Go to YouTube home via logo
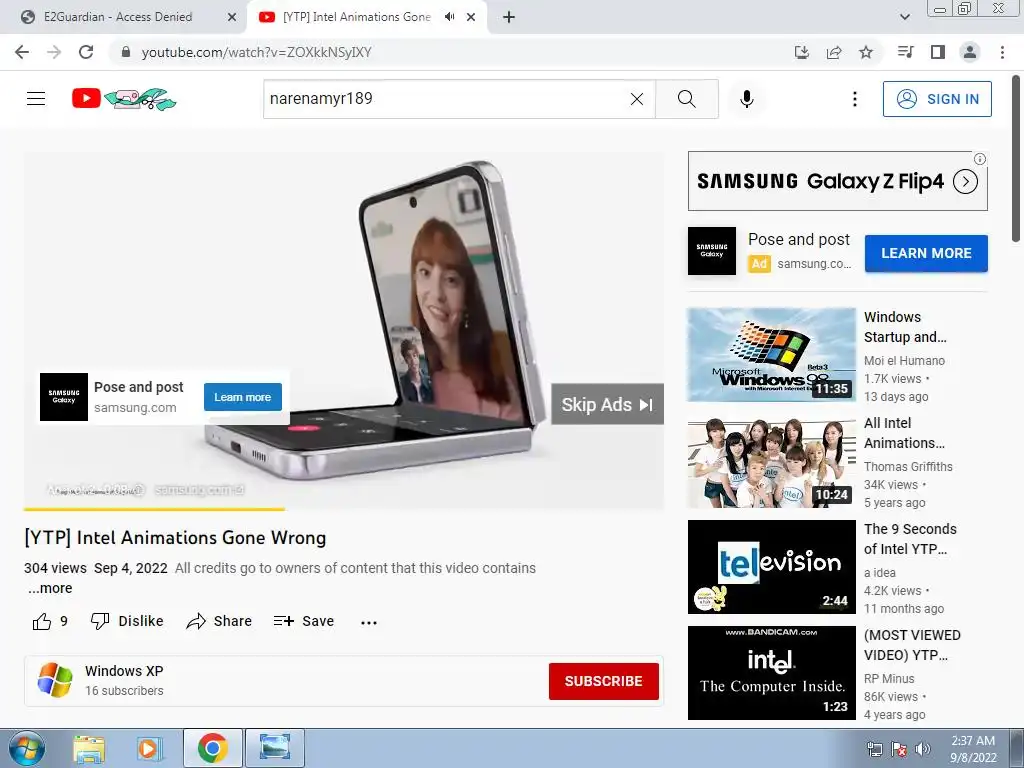 (x=124, y=99)
